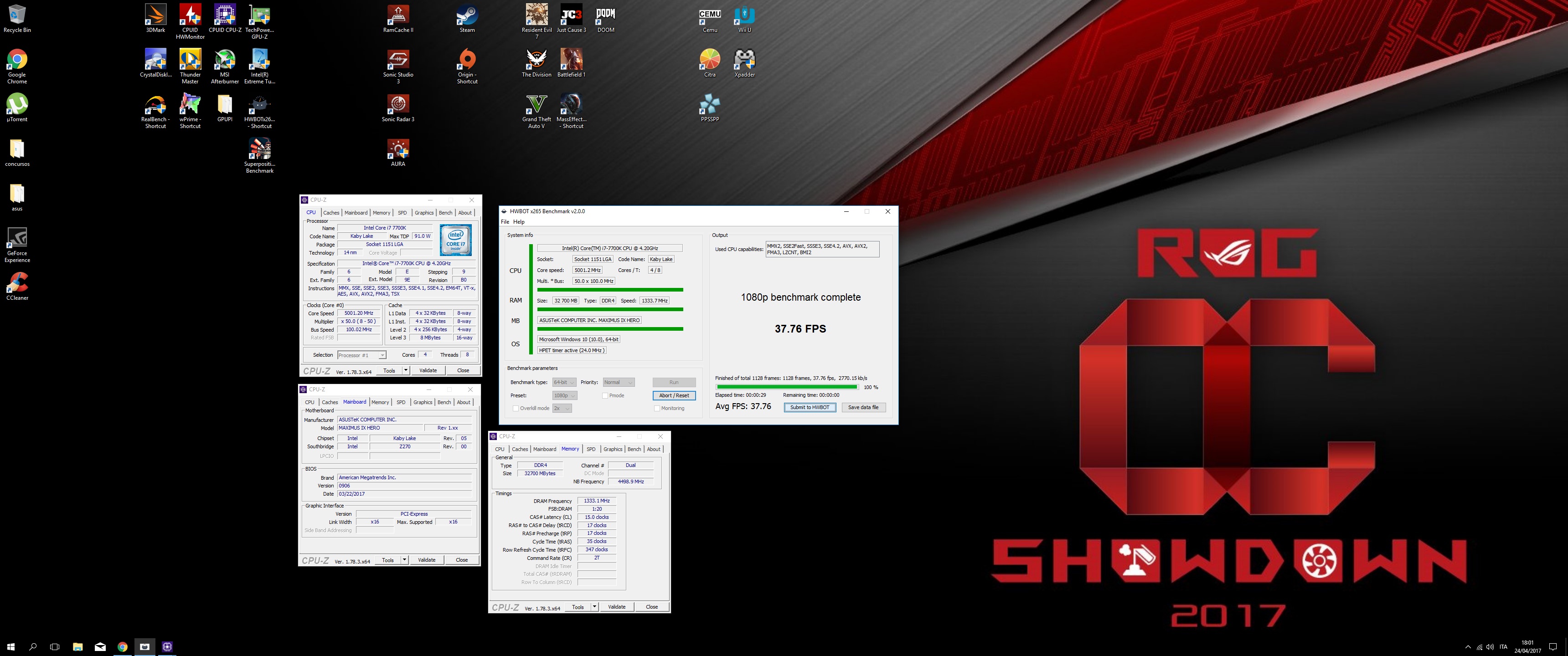
Task: Click BIOS Version field 0906
Action: pos(404,486)
